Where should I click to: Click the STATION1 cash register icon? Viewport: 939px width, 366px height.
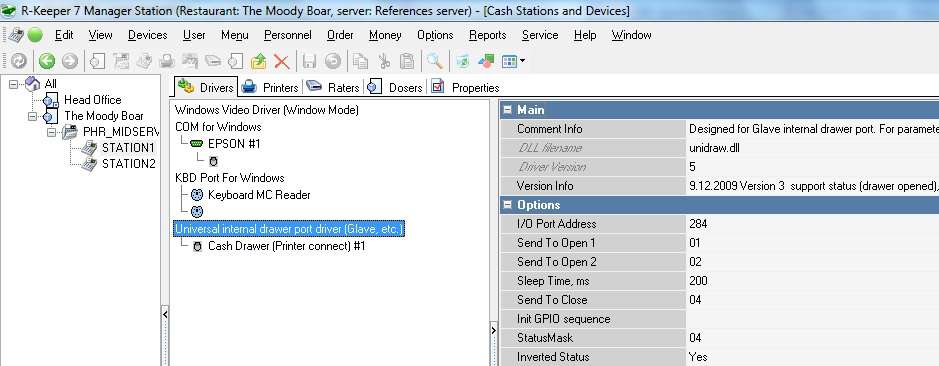(x=89, y=147)
